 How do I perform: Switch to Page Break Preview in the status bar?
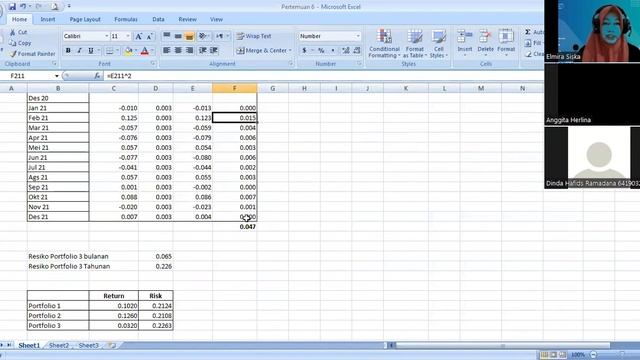coord(562,355)
